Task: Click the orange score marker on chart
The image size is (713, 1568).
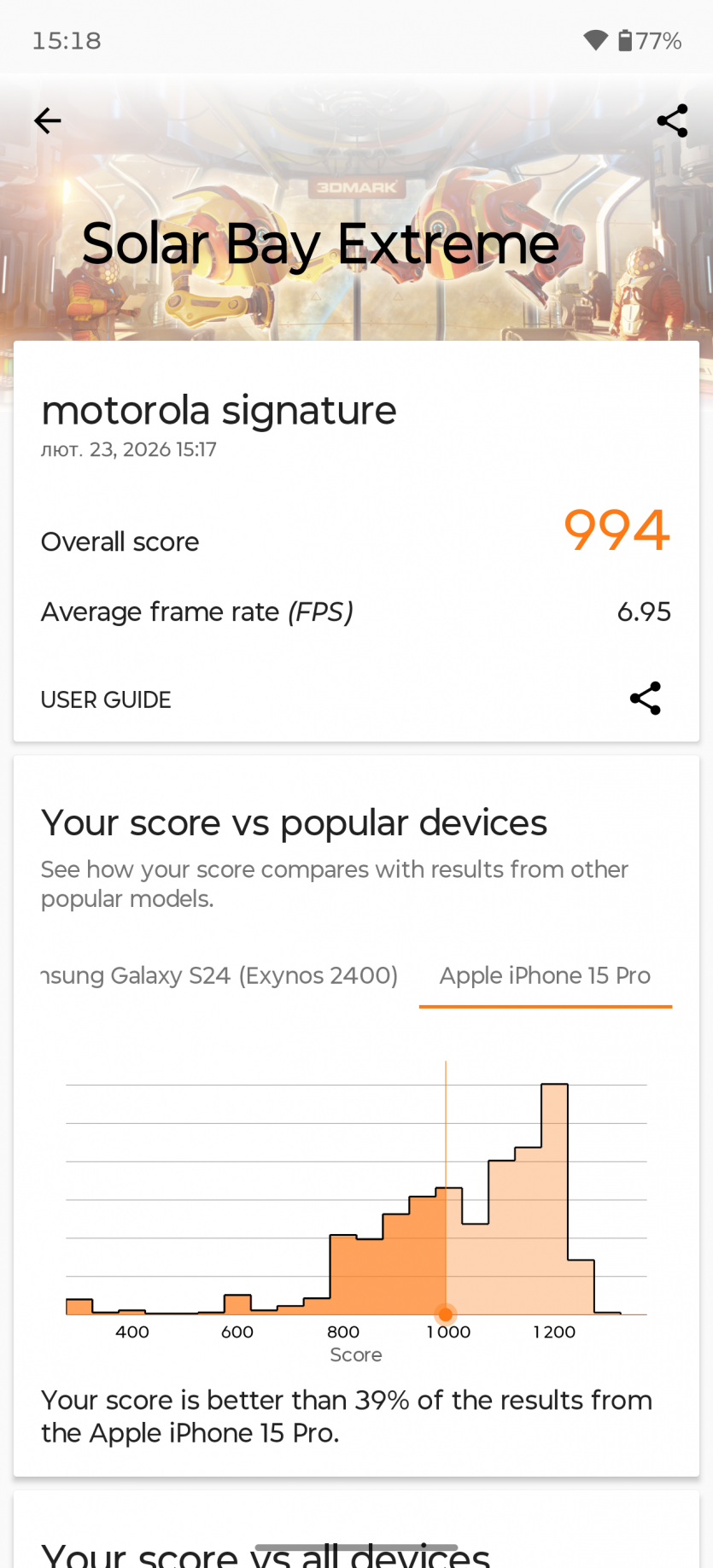Action: tap(446, 1314)
